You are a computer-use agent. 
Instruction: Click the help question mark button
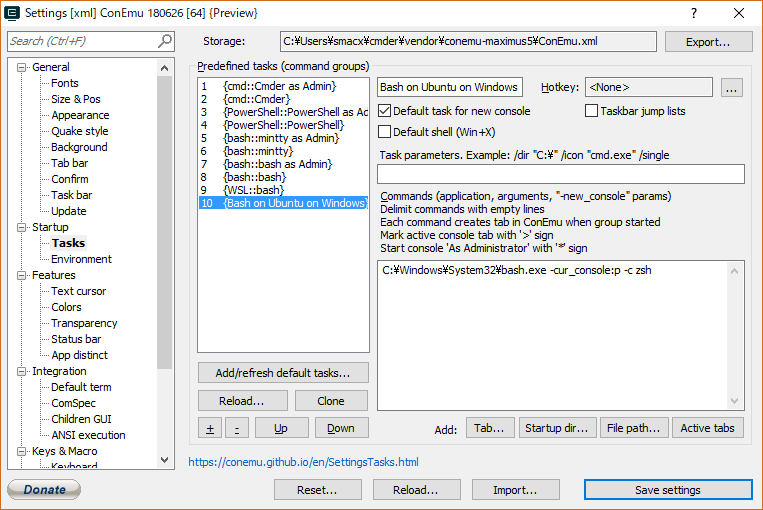tap(694, 13)
